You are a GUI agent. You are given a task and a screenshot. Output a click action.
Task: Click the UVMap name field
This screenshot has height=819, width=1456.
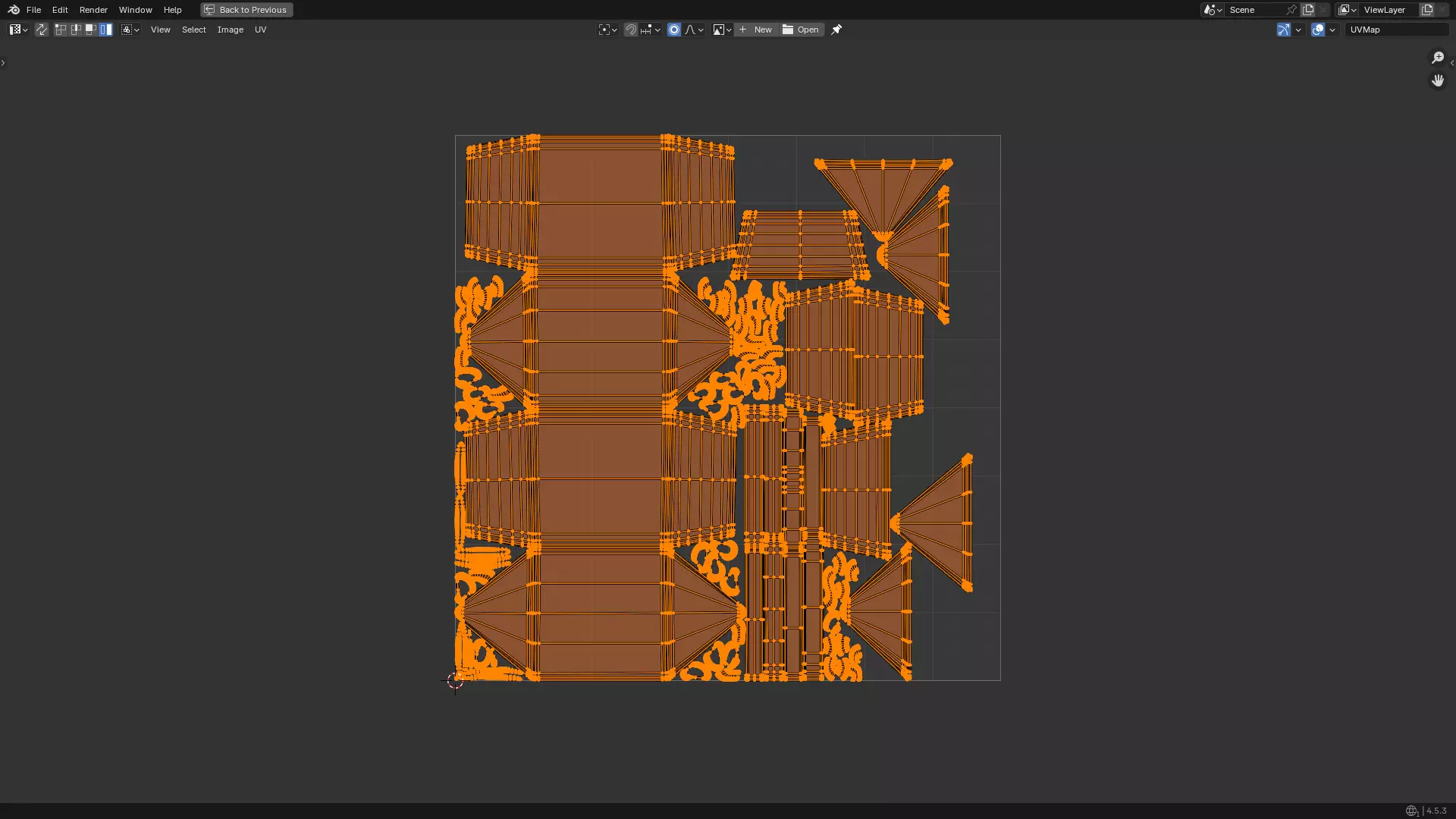pyautogui.click(x=1395, y=30)
